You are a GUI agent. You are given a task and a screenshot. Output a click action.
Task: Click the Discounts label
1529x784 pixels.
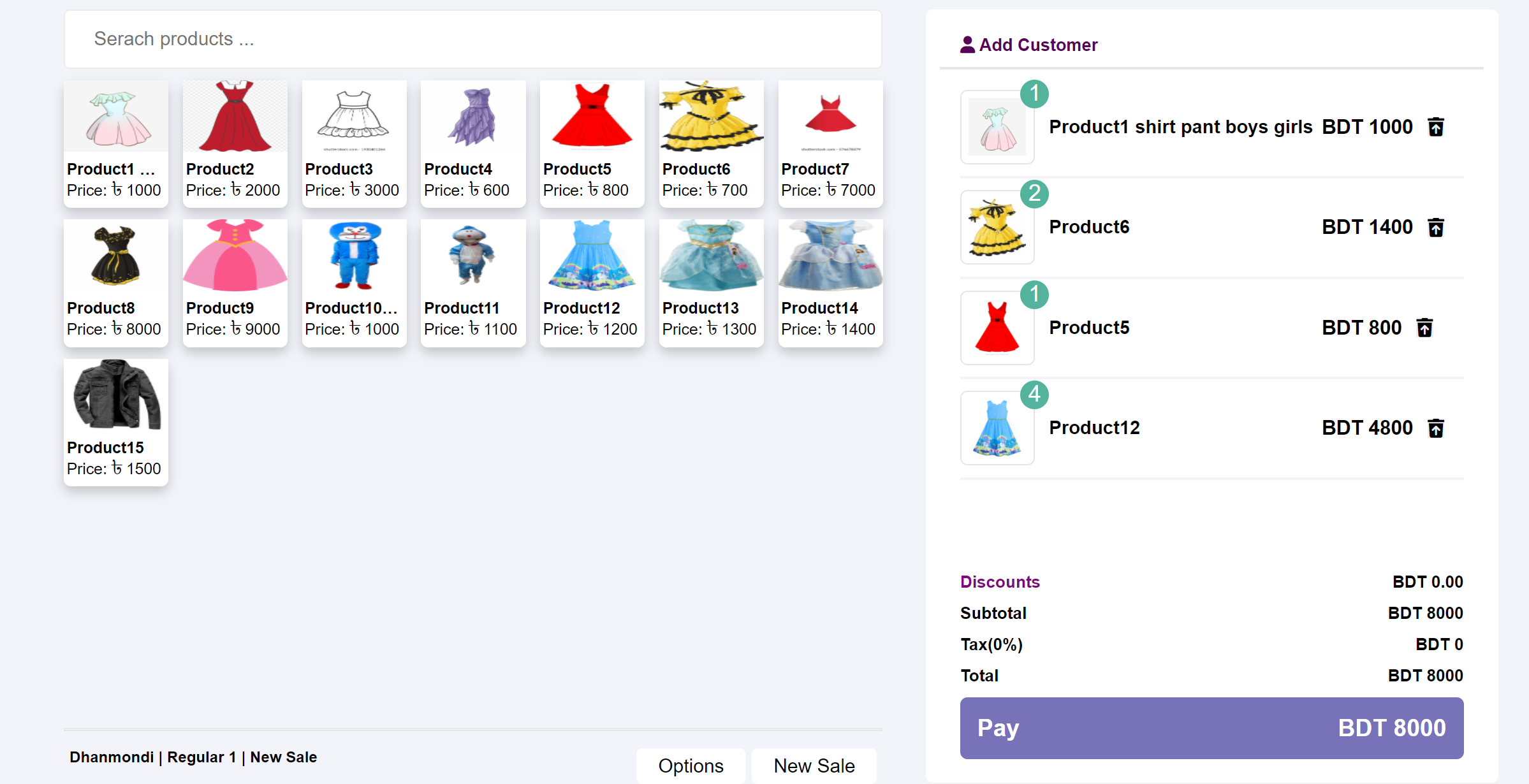coord(1000,581)
